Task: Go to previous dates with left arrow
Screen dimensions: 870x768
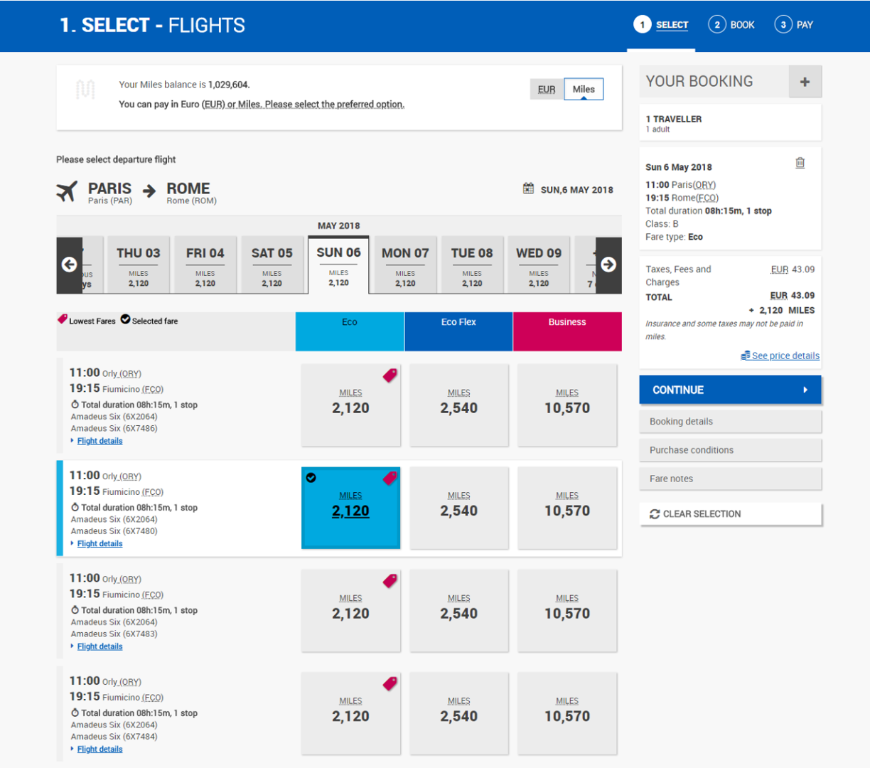Action: (69, 265)
